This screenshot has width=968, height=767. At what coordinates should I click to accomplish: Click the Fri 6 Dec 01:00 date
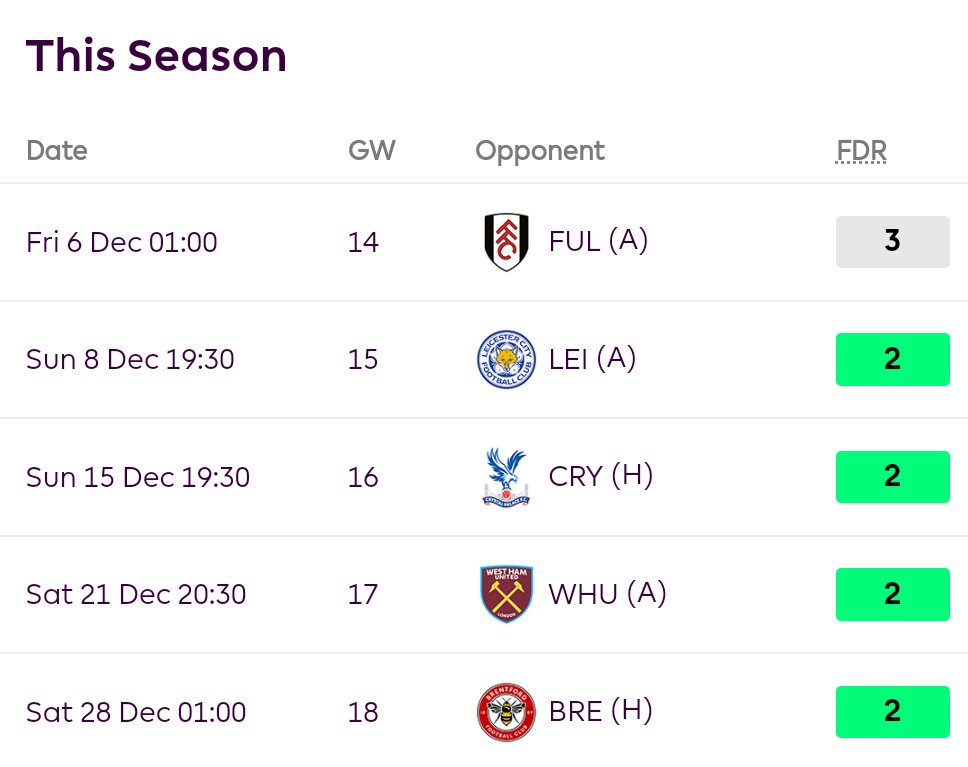[x=122, y=242]
